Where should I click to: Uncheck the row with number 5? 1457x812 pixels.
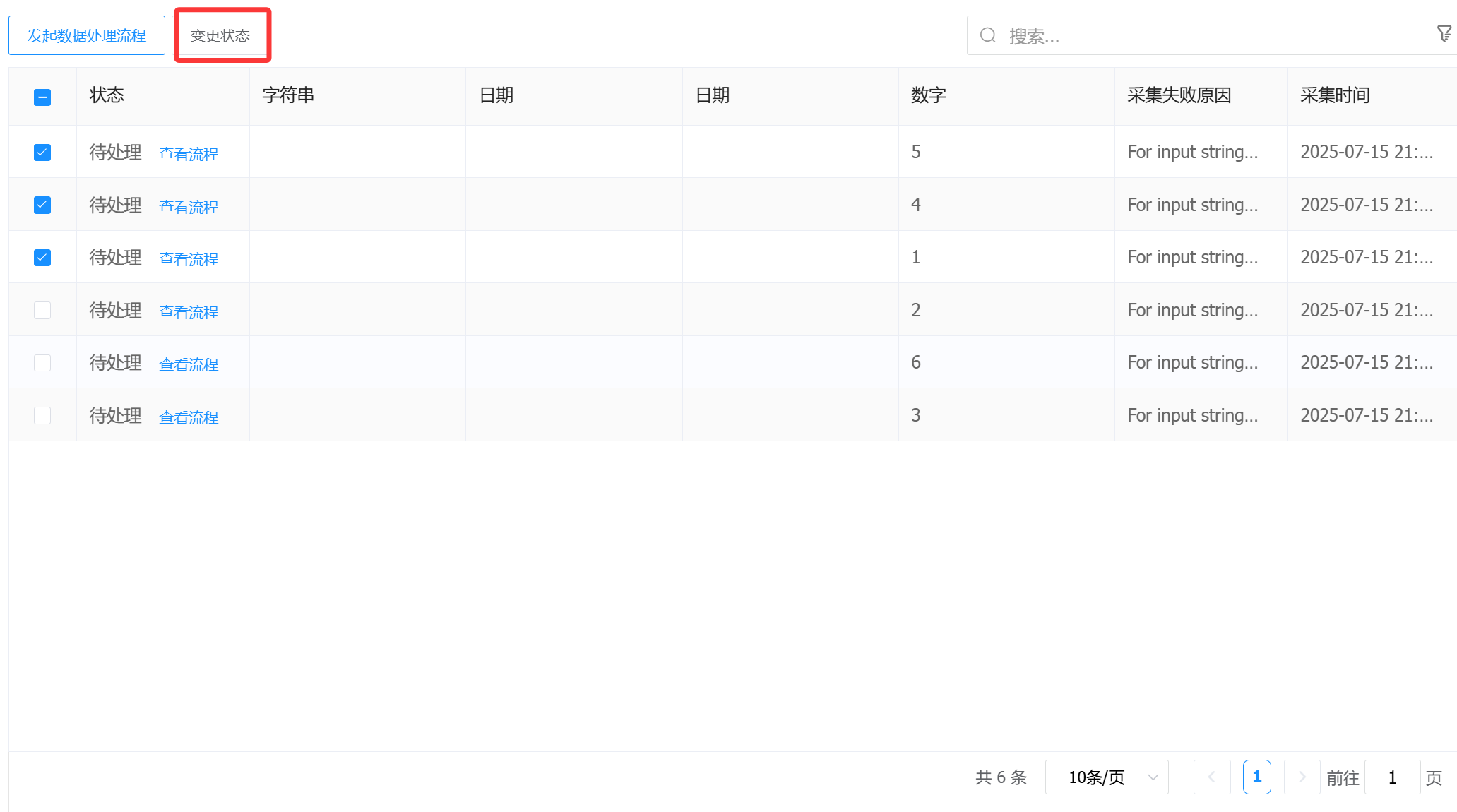tap(42, 153)
